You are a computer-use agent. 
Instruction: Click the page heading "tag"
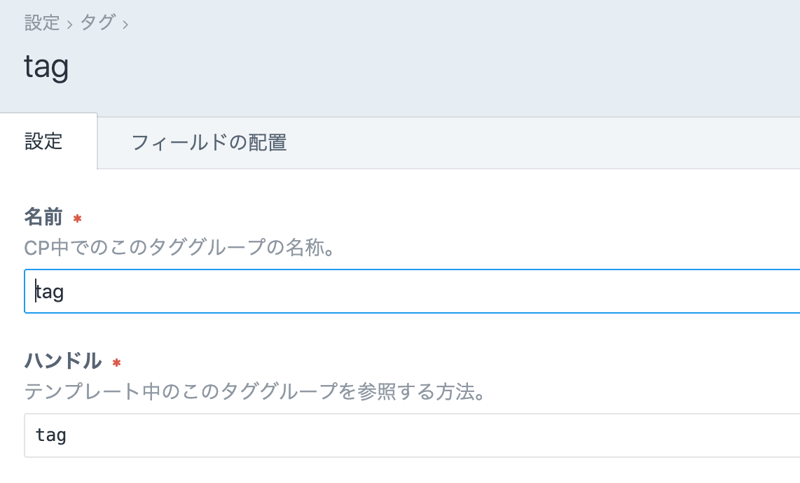[46, 65]
